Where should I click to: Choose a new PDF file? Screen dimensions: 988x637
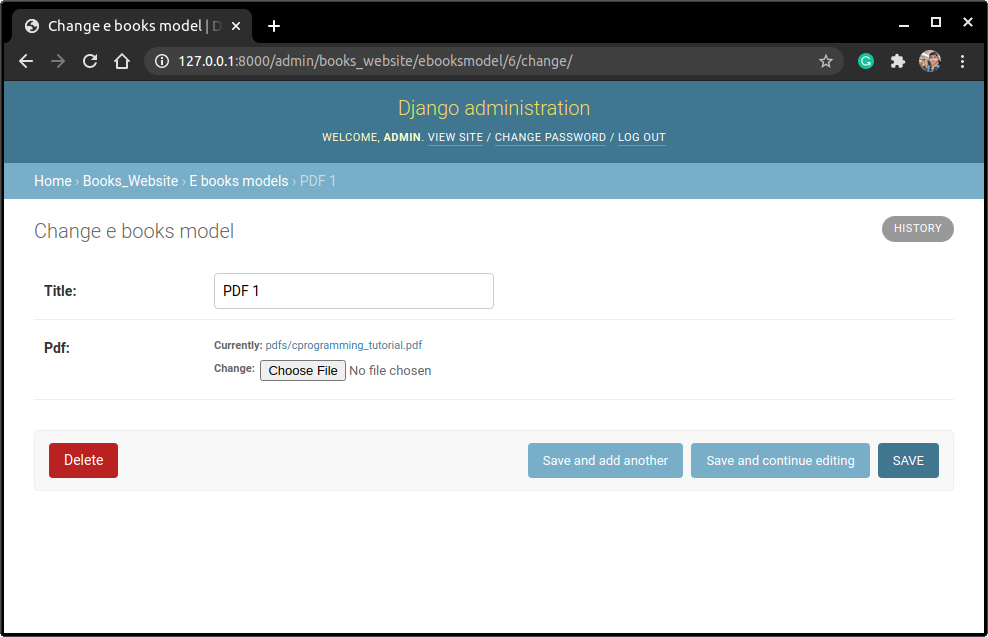click(302, 370)
